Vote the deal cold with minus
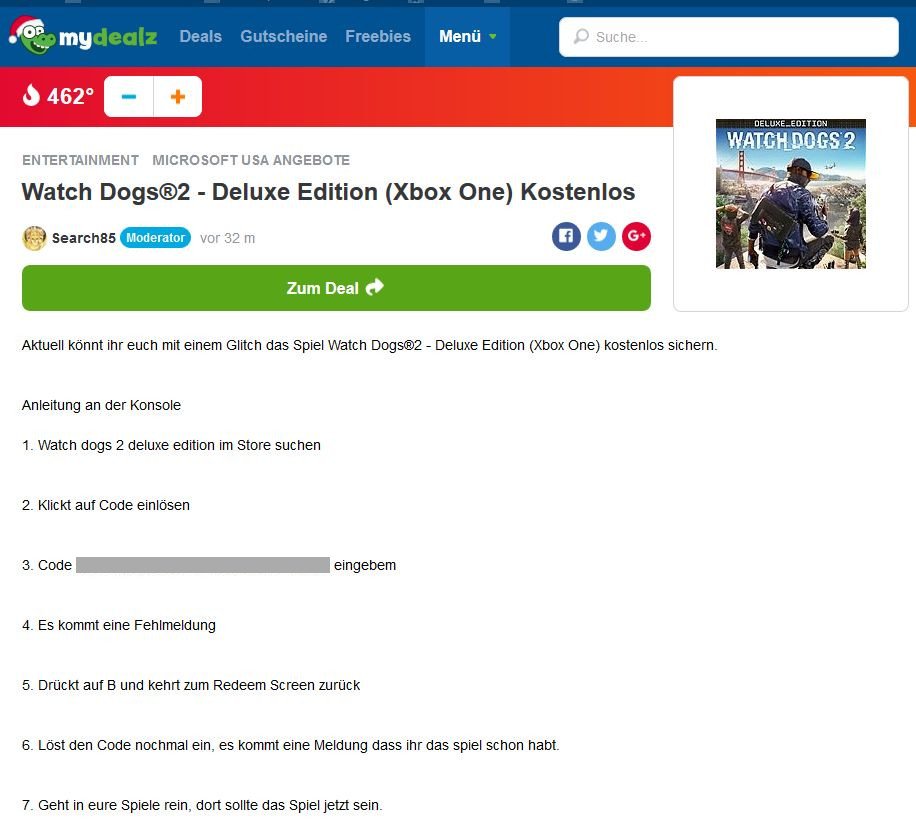Viewport: 916px width, 831px height. (129, 96)
